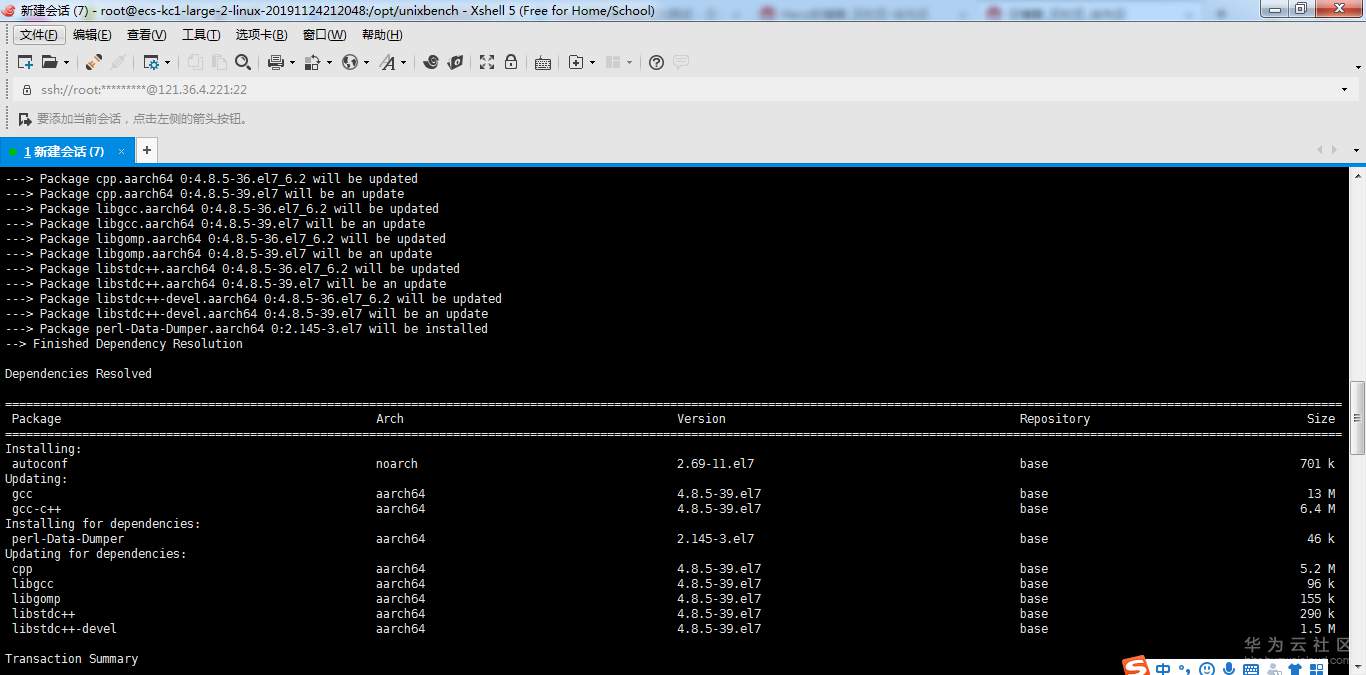The height and width of the screenshot is (675, 1366).
Task: Click the terminal vertical scrollbar thumb
Action: (x=1357, y=417)
